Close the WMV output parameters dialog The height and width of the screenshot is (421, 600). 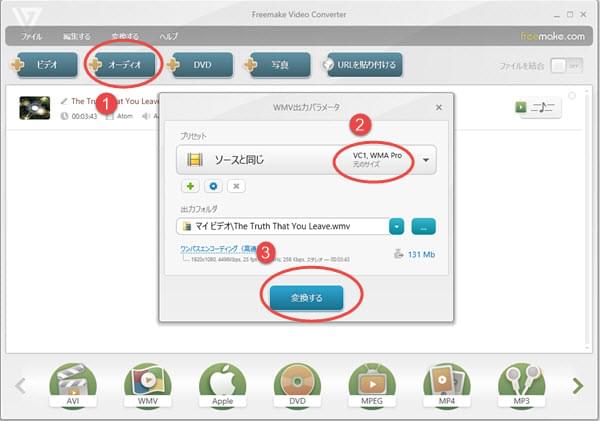tap(439, 108)
